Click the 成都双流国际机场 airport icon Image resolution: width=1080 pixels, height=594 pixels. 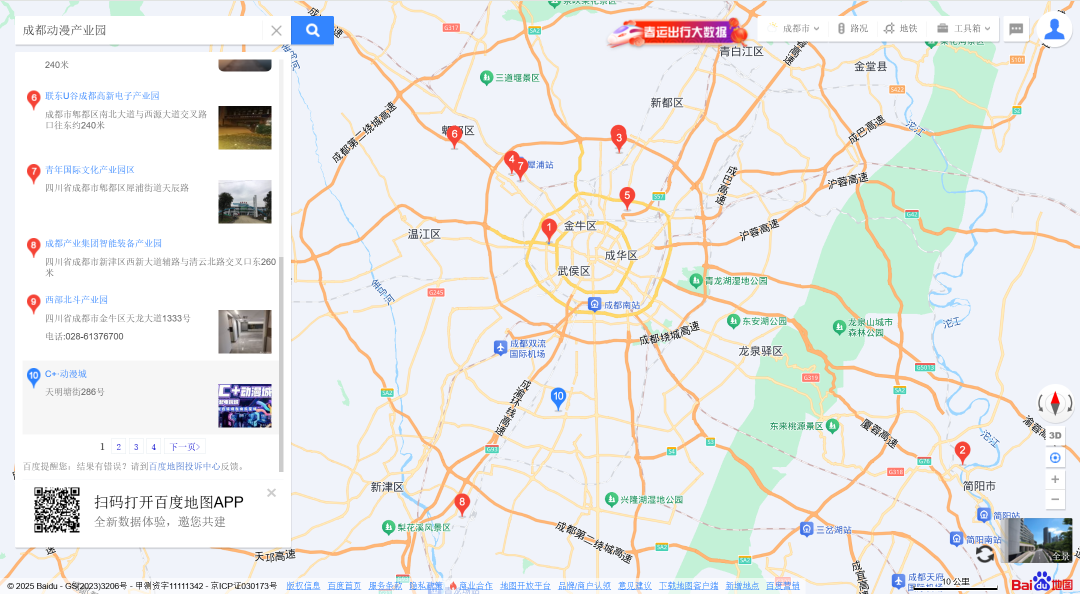pyautogui.click(x=501, y=348)
